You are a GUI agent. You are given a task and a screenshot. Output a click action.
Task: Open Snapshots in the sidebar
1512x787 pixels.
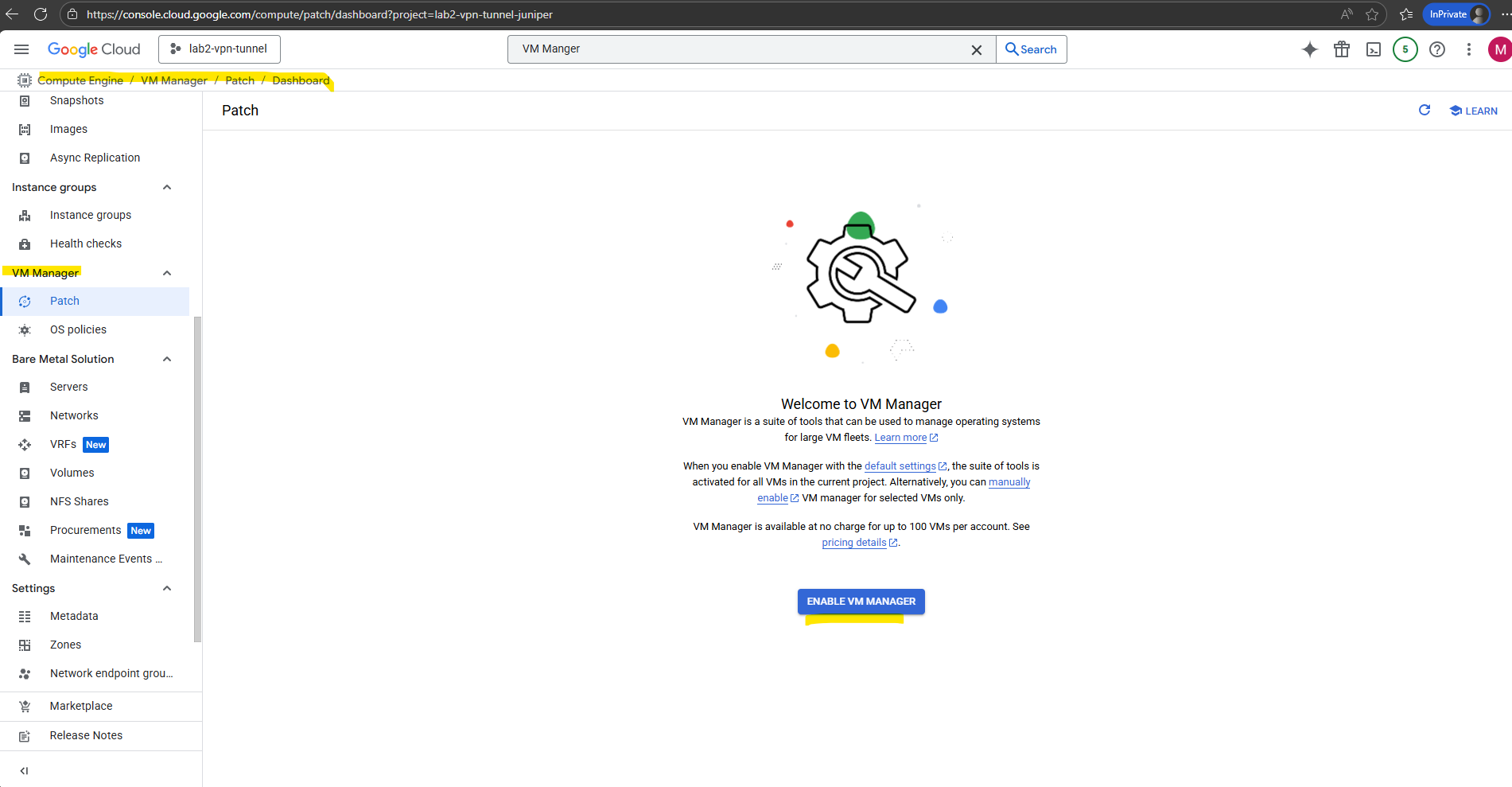coord(95,100)
